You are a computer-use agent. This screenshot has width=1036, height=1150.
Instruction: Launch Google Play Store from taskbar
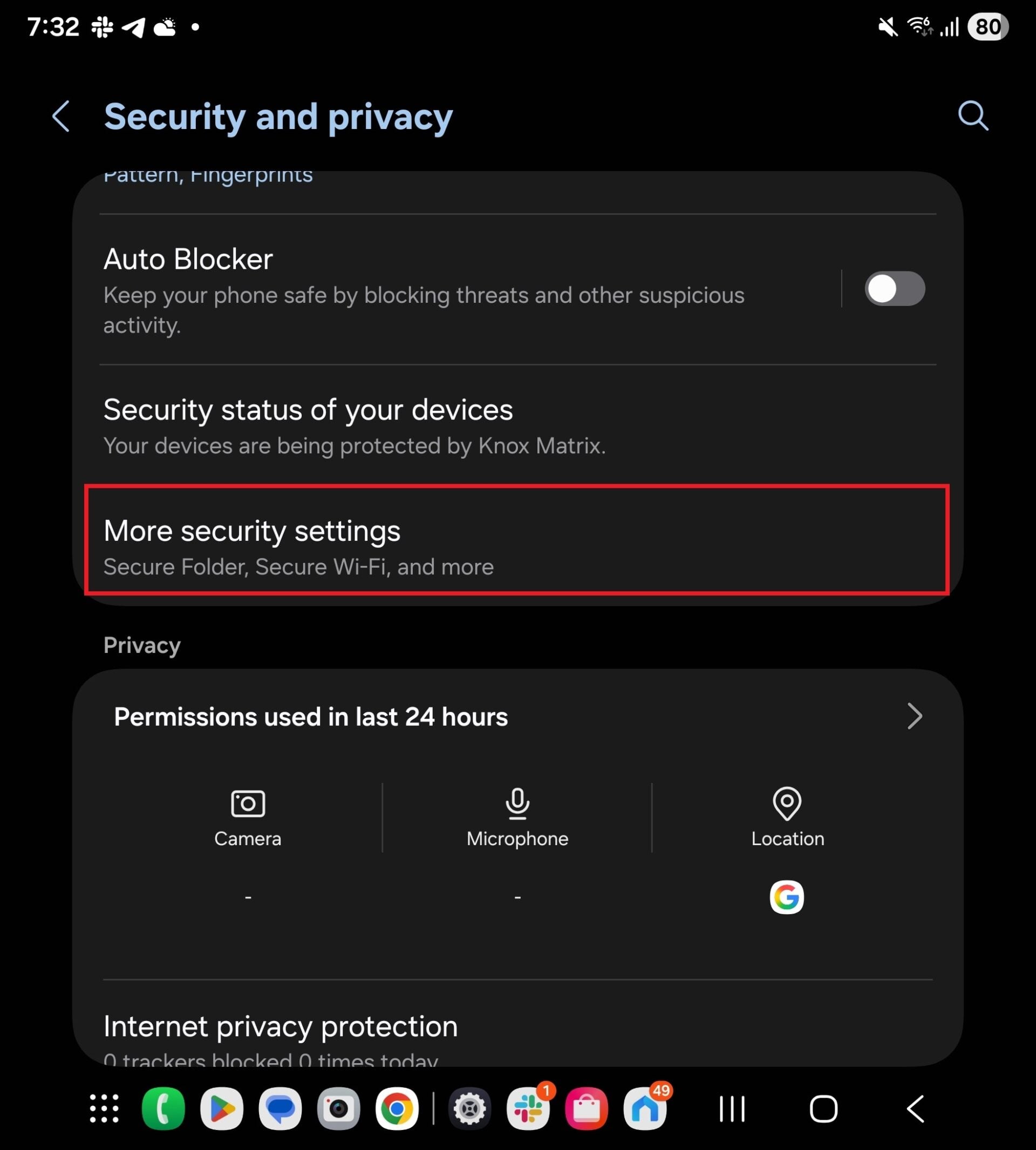(222, 1109)
